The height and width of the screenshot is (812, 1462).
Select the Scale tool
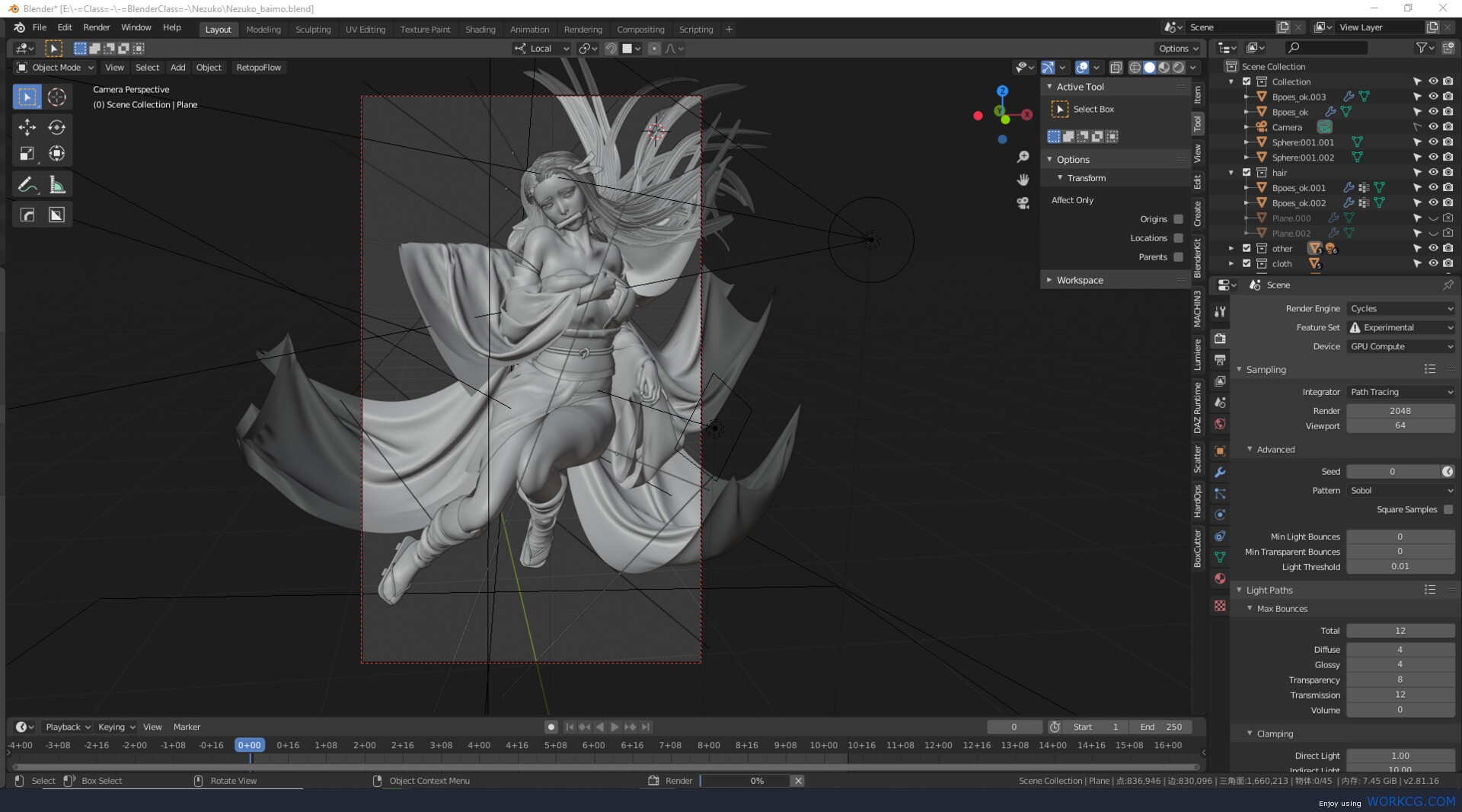click(27, 154)
